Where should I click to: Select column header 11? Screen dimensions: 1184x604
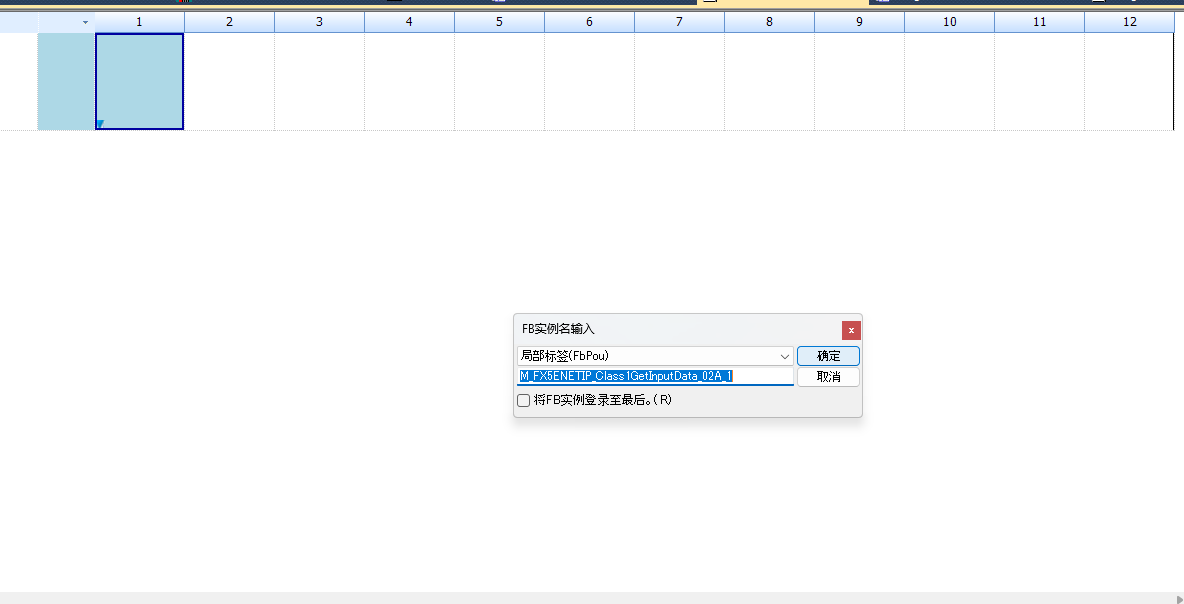(x=1040, y=22)
